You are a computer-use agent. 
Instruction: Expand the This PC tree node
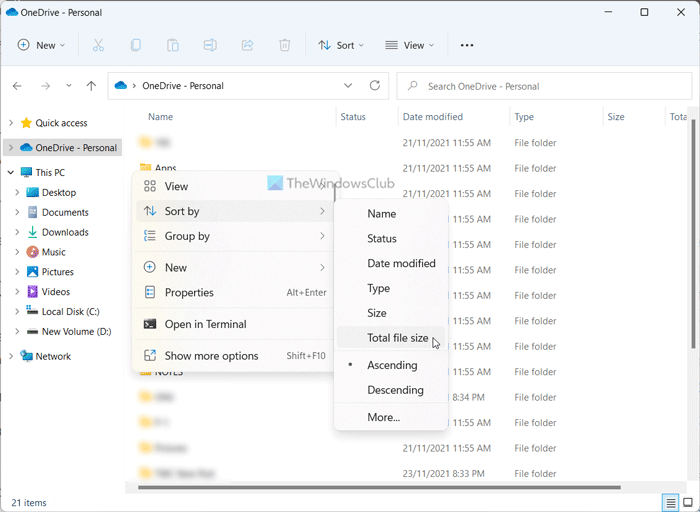tap(11, 172)
